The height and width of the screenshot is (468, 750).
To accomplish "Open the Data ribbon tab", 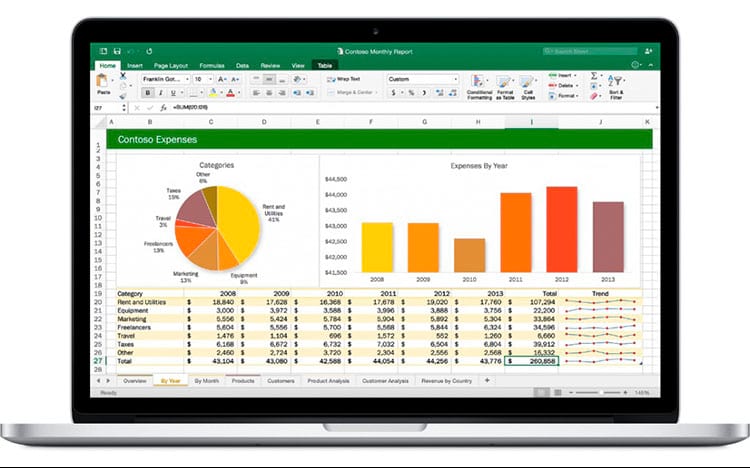I will click(x=243, y=66).
